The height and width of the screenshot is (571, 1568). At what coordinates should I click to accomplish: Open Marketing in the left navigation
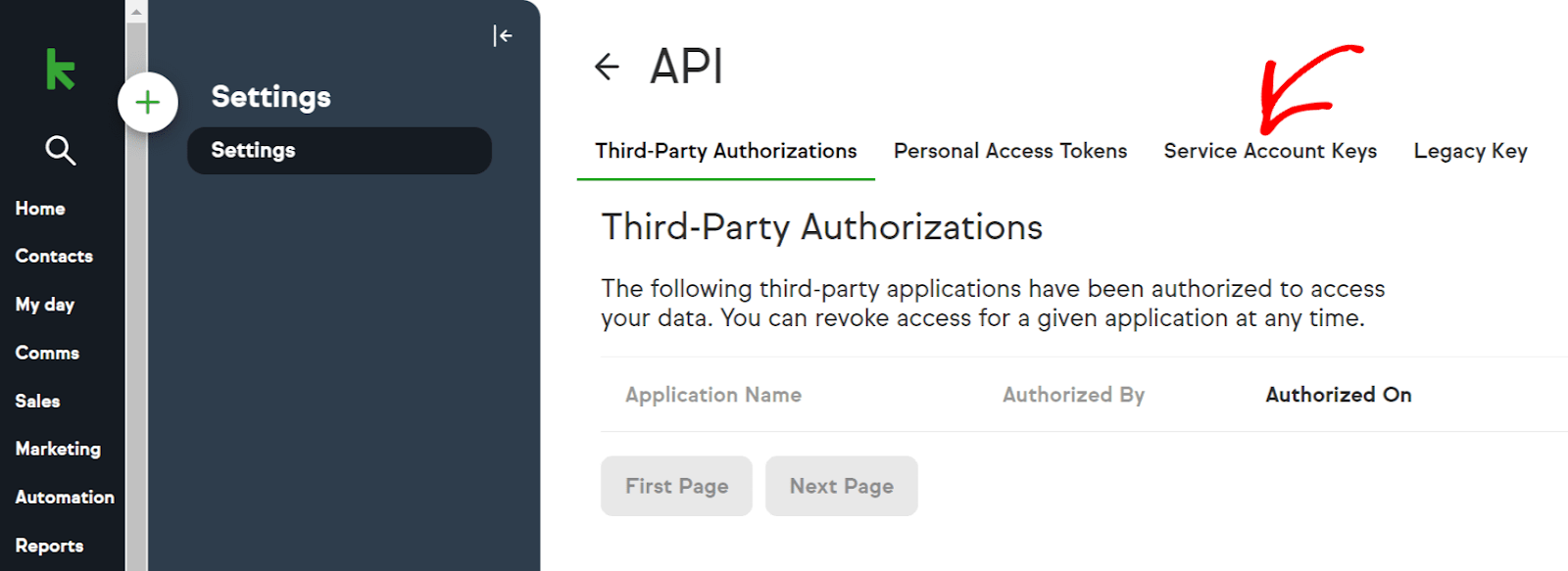pos(58,449)
